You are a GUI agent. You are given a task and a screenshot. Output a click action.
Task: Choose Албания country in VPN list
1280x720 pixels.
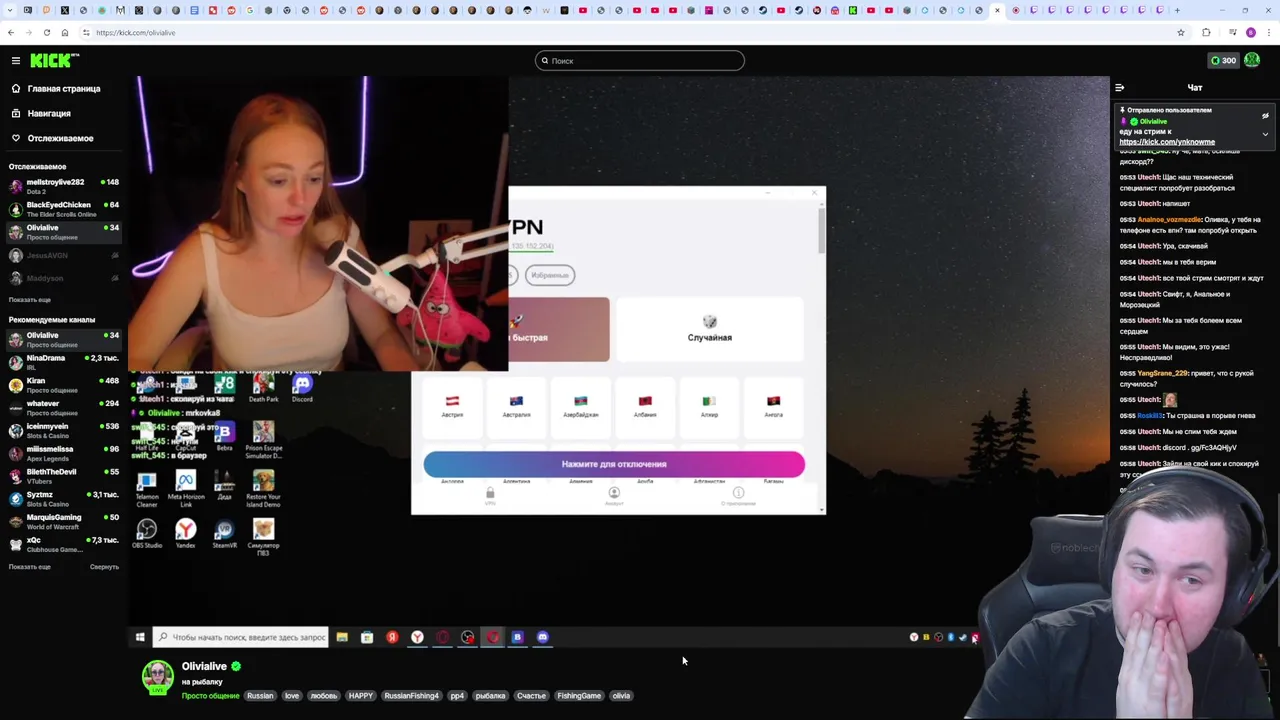click(x=645, y=405)
